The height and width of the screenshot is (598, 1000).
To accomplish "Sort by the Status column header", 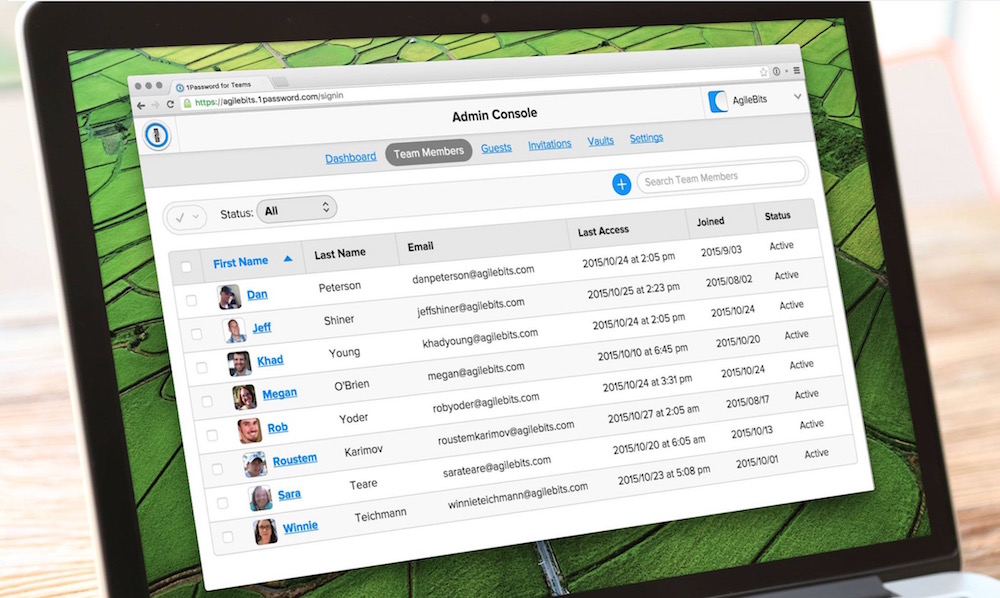I will [777, 216].
